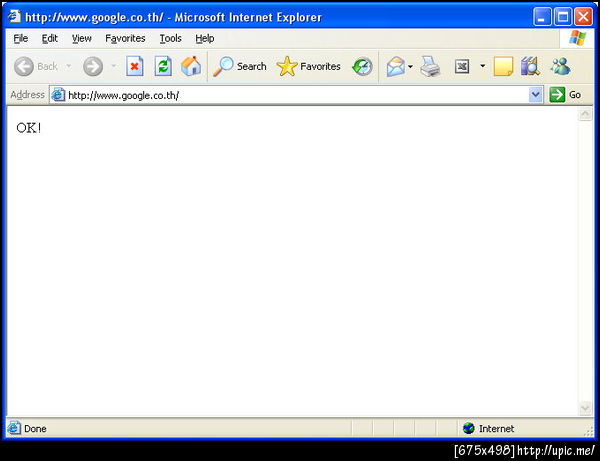Open the History clock icon
The width and height of the screenshot is (600, 461).
[362, 67]
